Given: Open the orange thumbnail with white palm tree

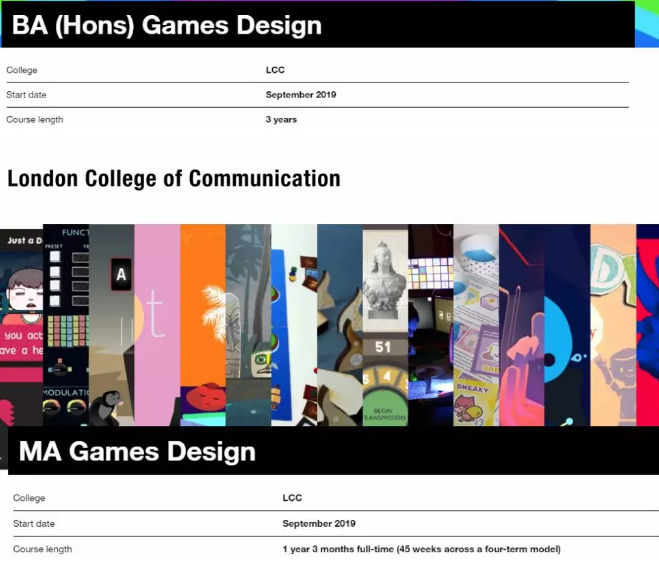Looking at the screenshot, I should [x=203, y=325].
